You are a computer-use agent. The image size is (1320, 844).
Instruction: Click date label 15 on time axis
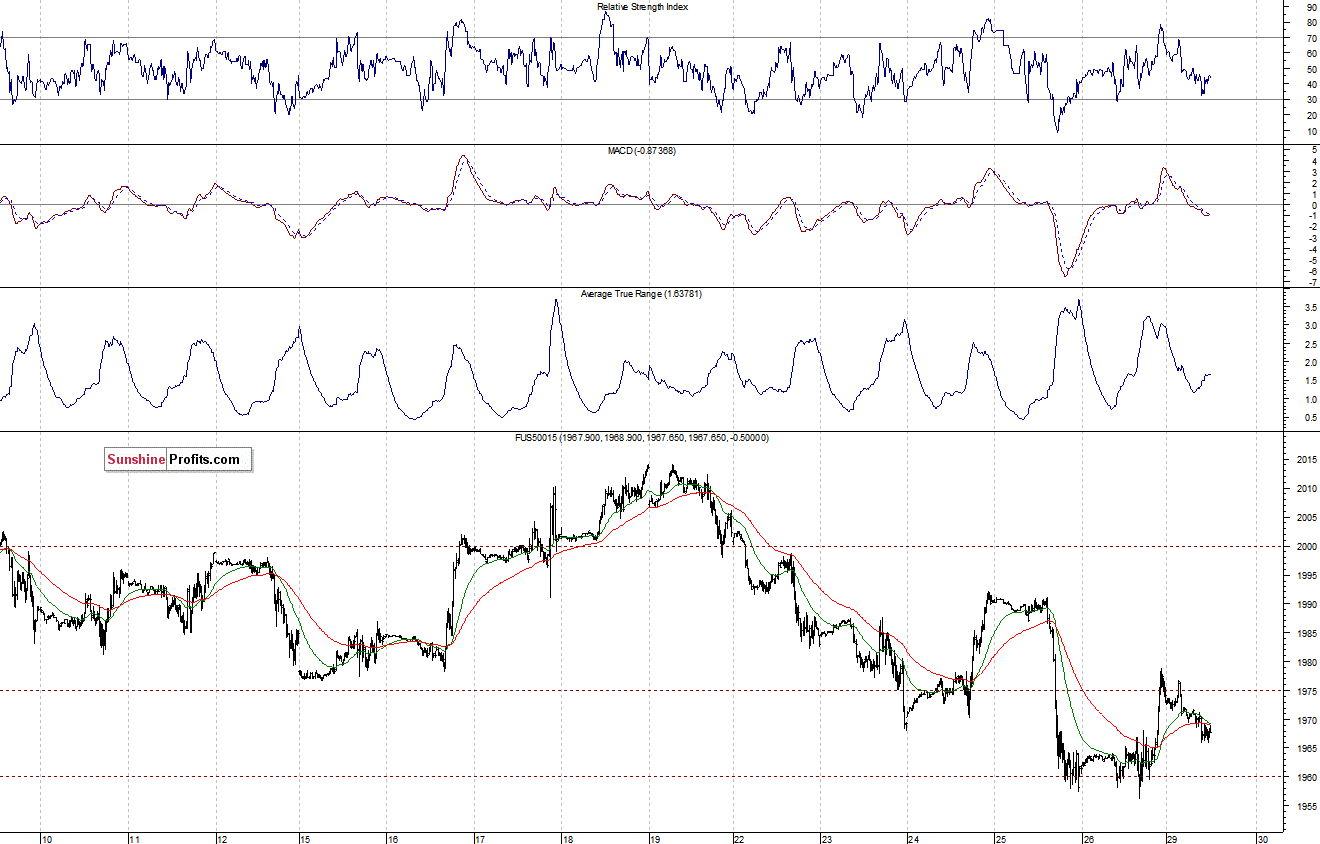tap(305, 839)
